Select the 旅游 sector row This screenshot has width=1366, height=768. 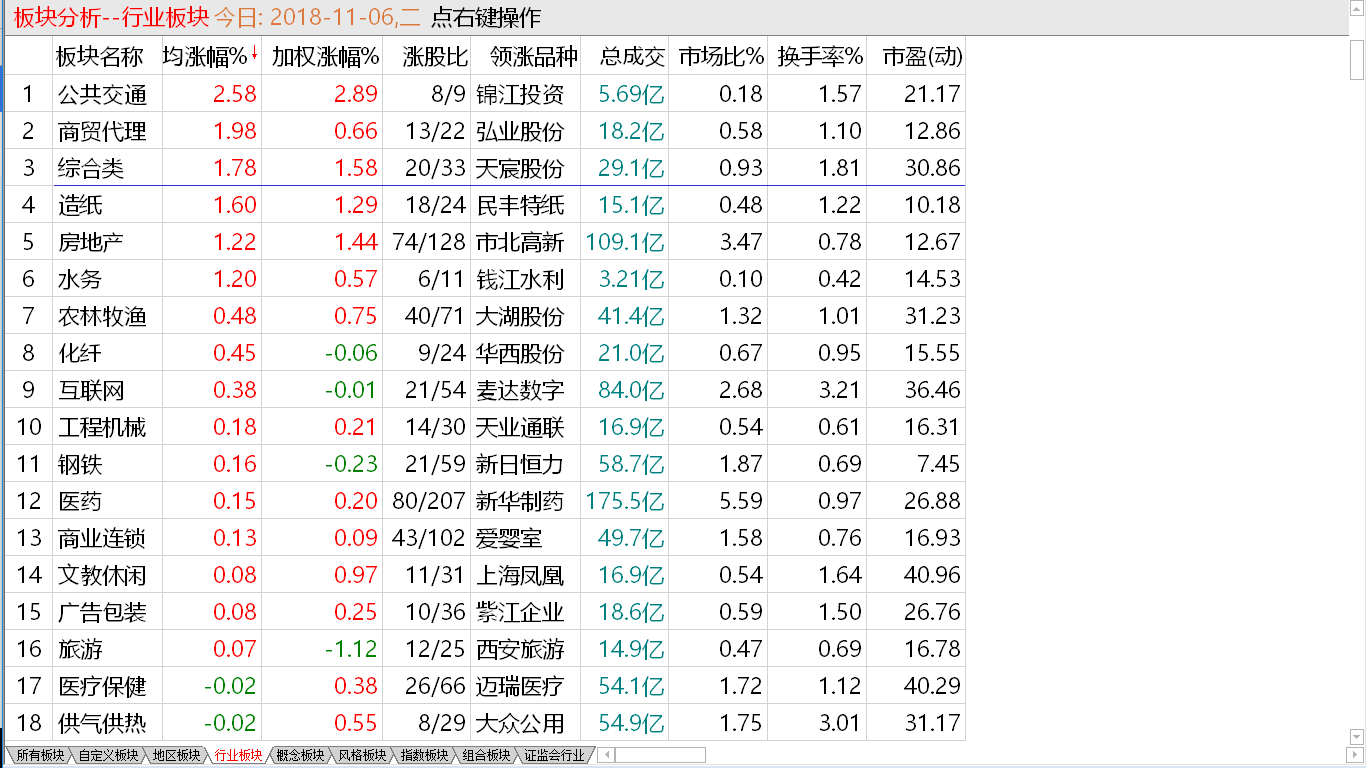486,649
